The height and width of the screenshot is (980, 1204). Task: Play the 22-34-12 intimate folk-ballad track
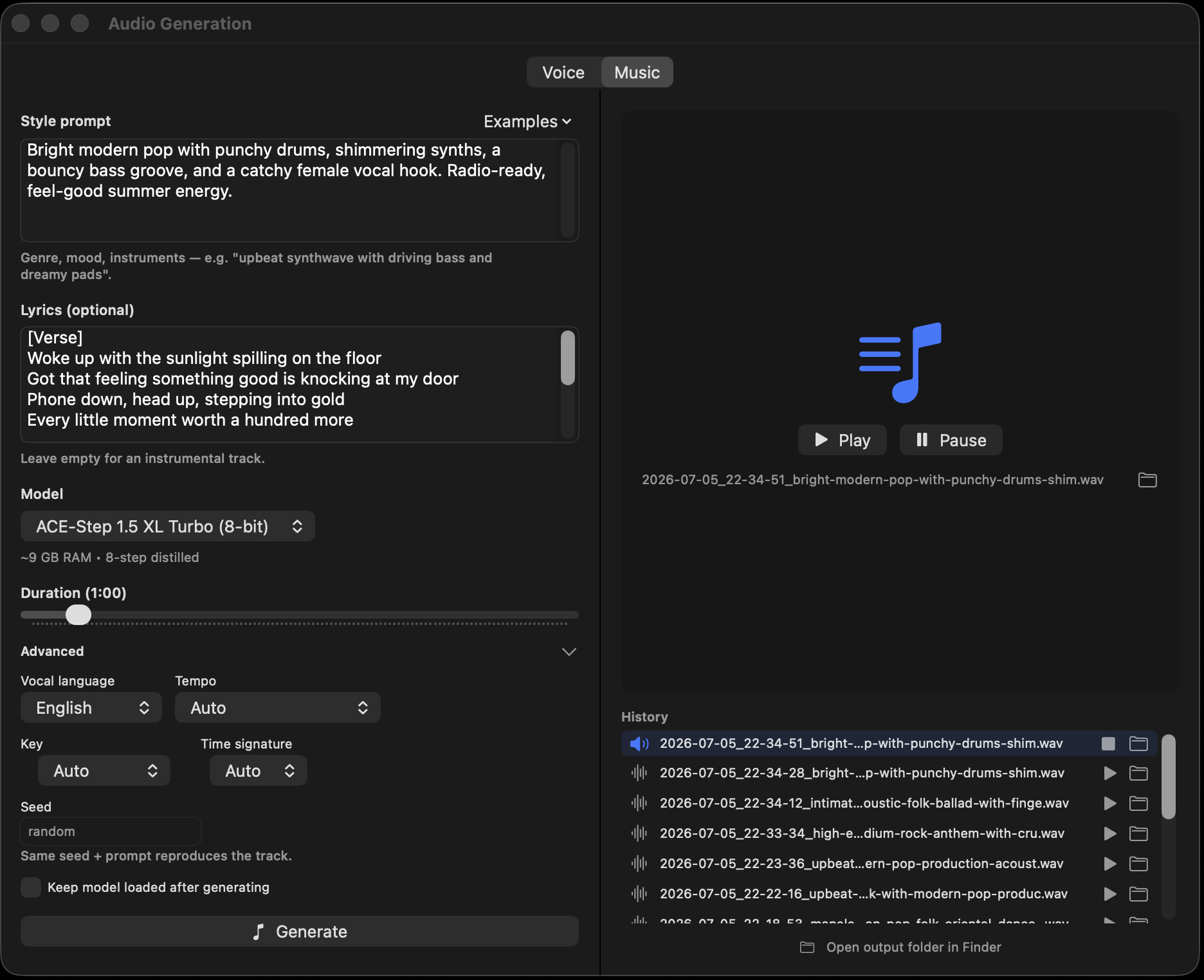(x=1110, y=803)
